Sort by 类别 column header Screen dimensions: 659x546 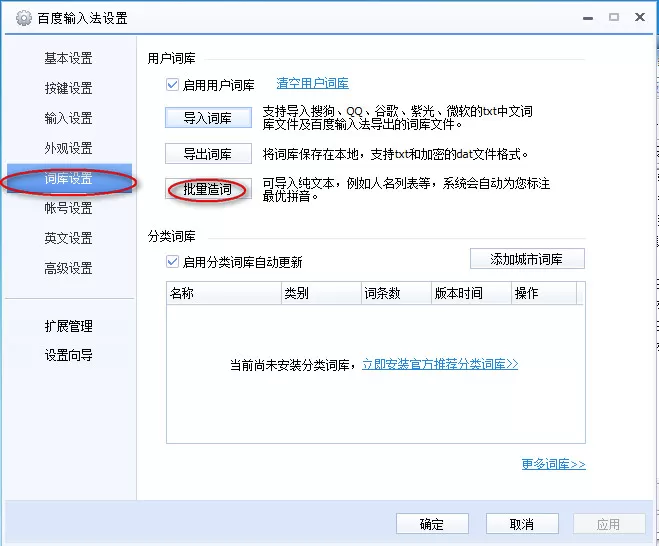coord(321,293)
